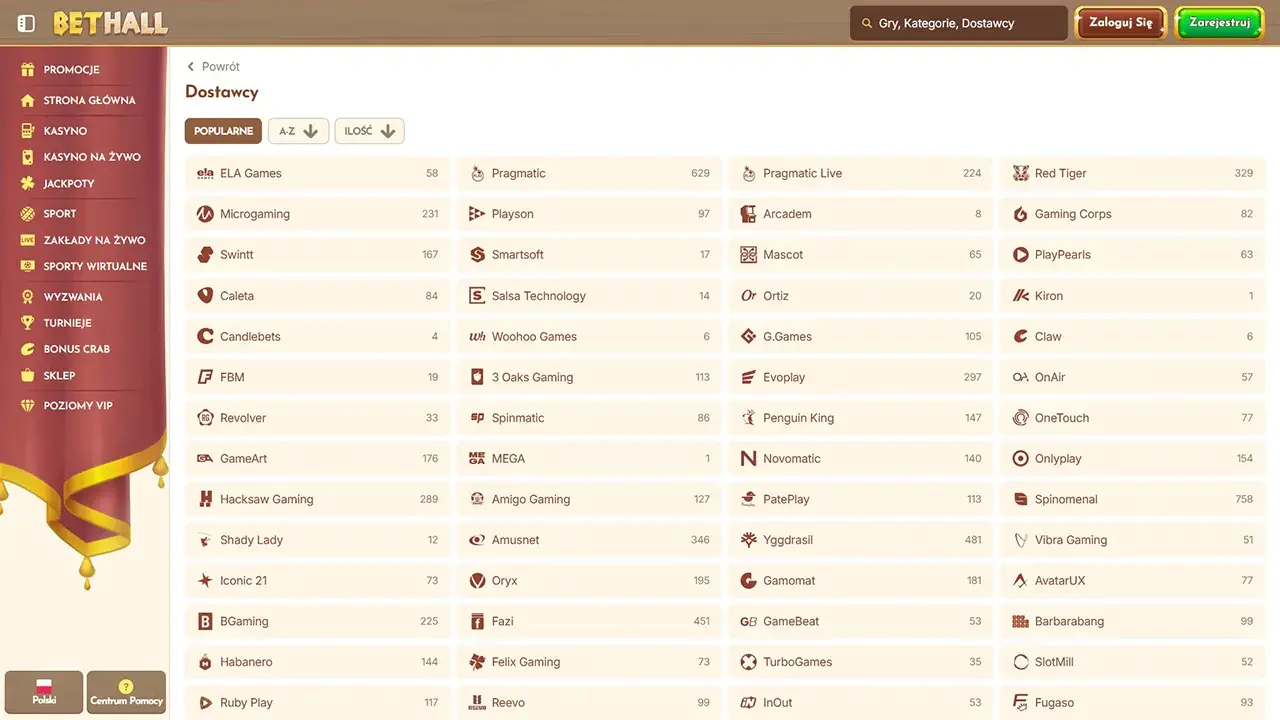Select the Gamomat provider name
This screenshot has height=720, width=1280.
pyautogui.click(x=790, y=581)
